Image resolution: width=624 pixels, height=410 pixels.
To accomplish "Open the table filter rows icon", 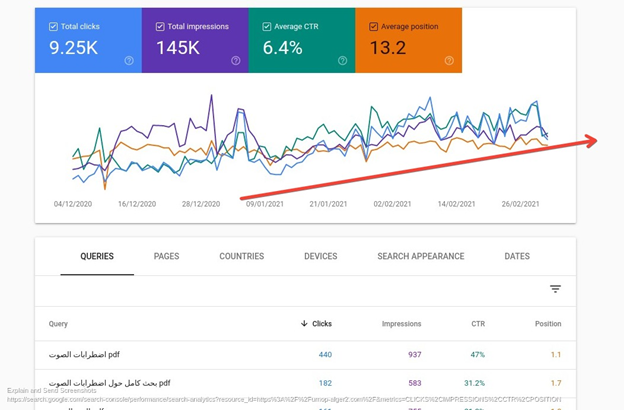I will (x=555, y=289).
